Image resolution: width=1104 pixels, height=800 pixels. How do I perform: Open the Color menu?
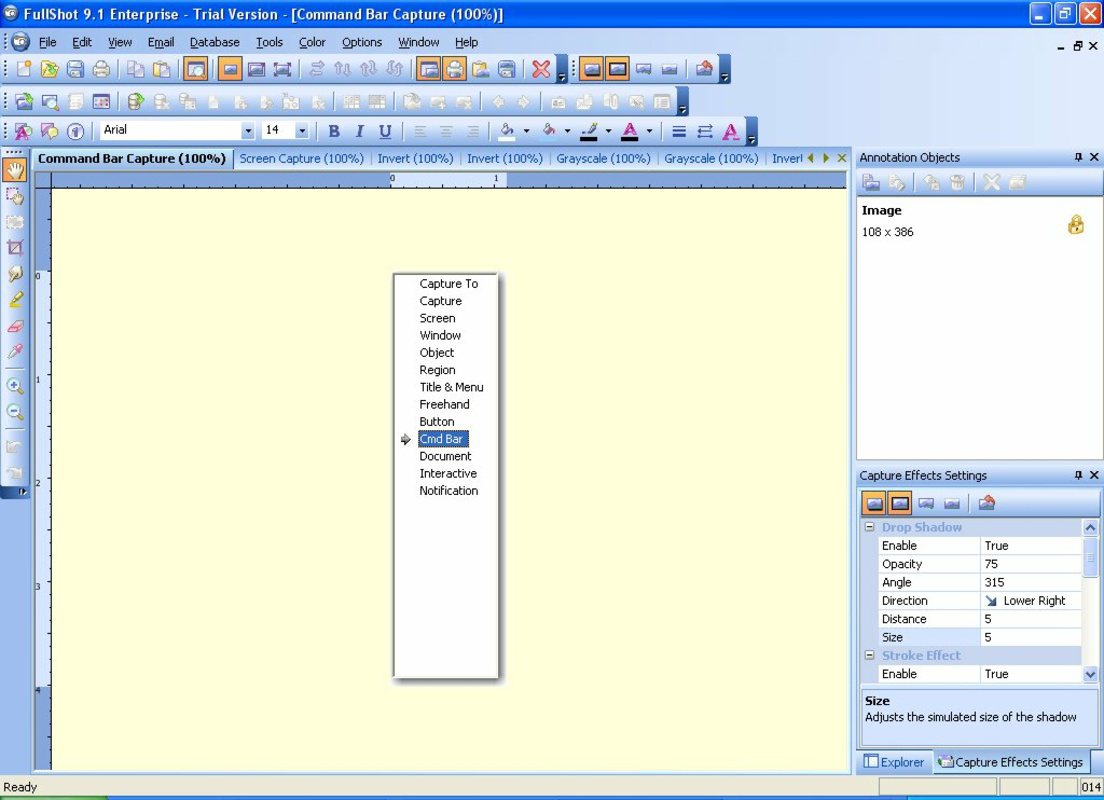312,42
